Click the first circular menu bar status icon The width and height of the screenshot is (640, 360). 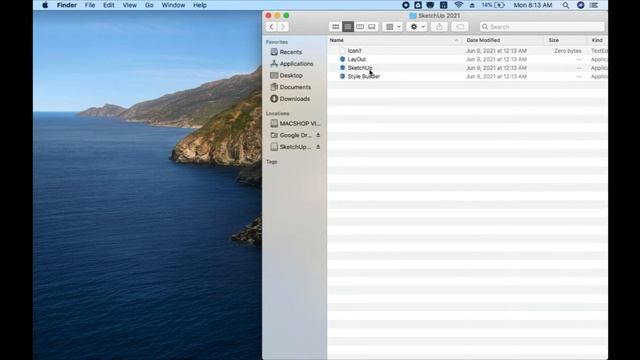(x=405, y=5)
